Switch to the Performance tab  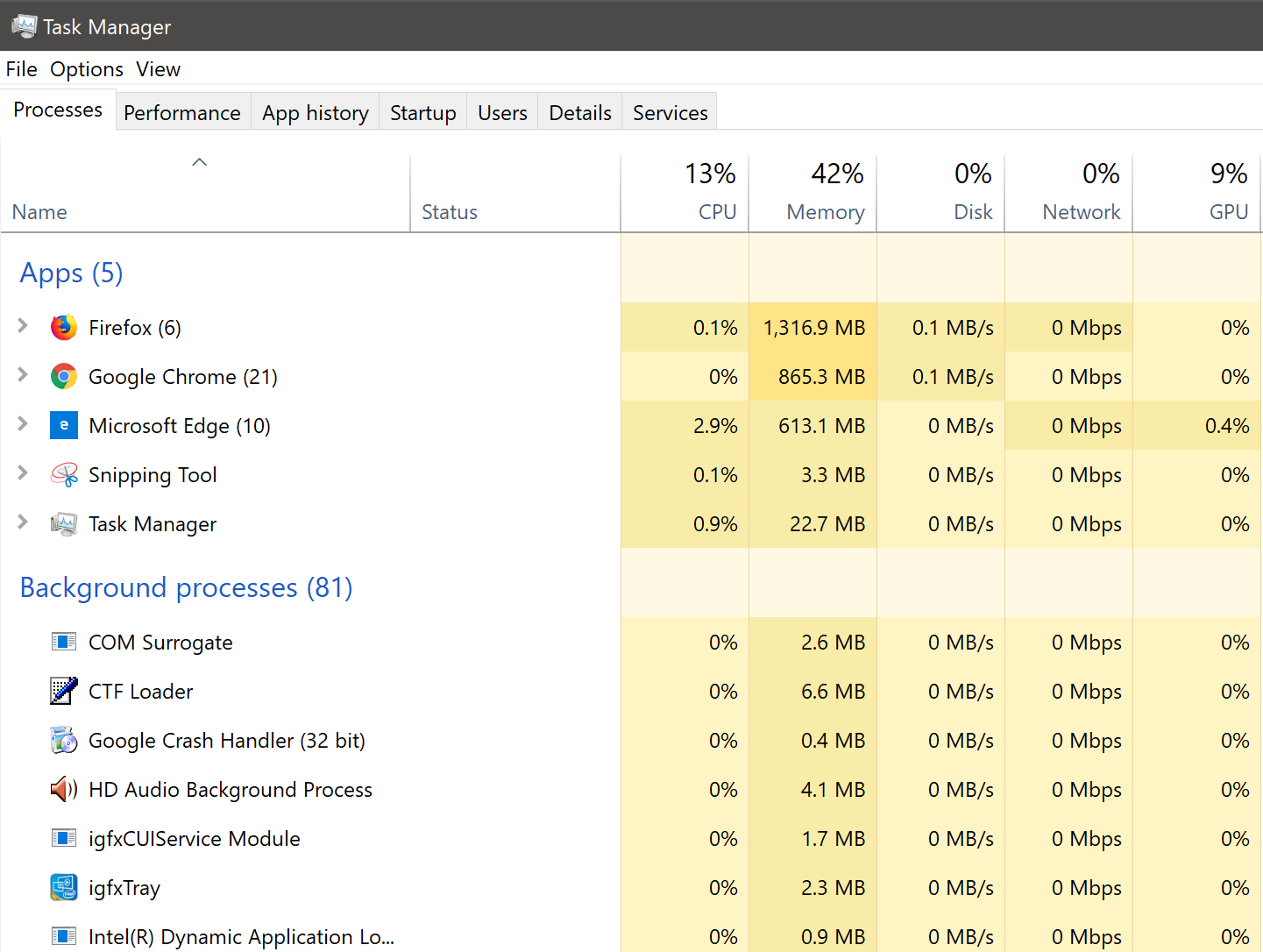pyautogui.click(x=182, y=113)
